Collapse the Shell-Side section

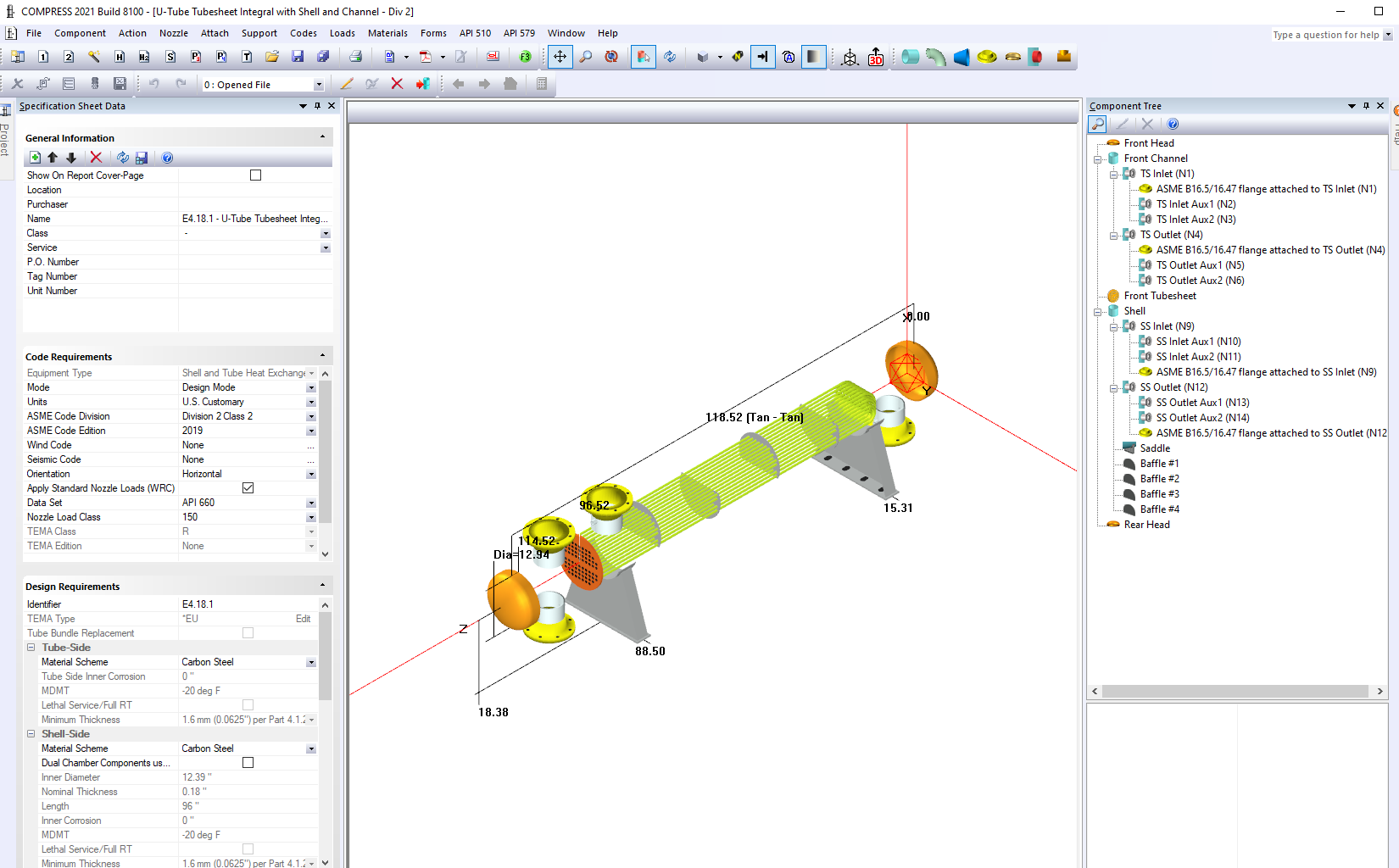pyautogui.click(x=31, y=734)
